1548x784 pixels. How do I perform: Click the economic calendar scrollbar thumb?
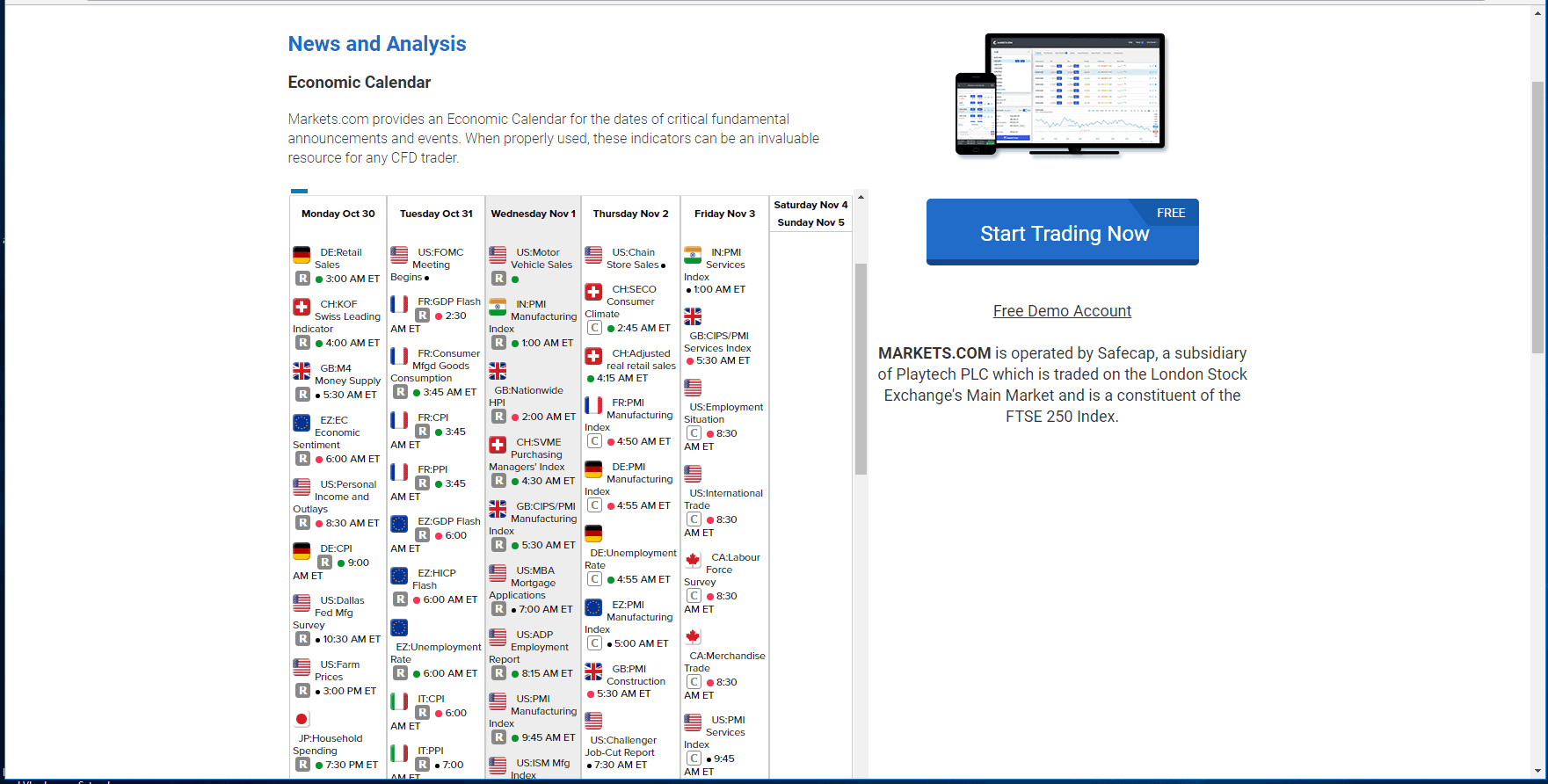tap(861, 369)
